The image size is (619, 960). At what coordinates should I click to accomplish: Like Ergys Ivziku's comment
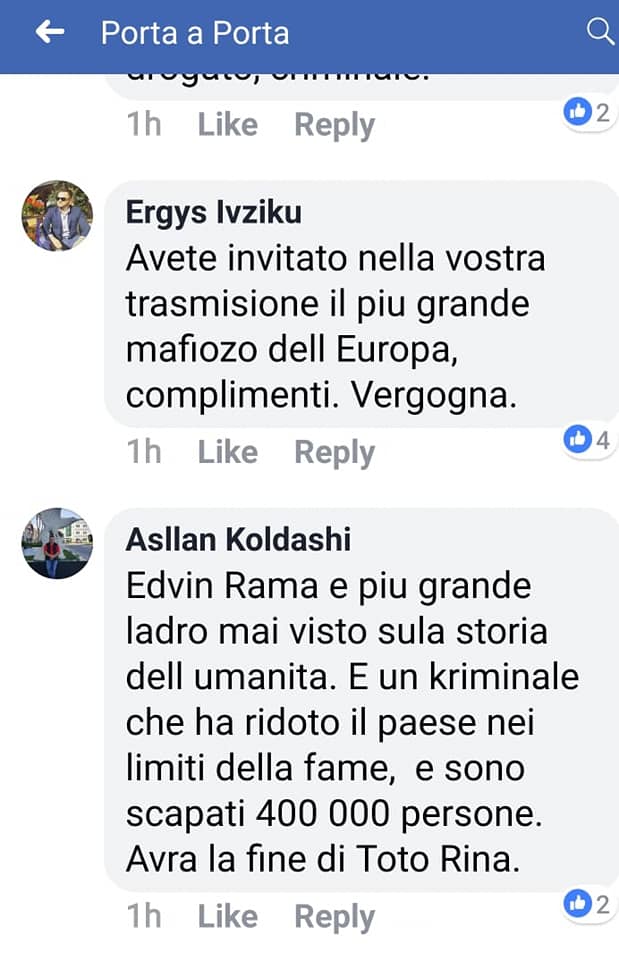[x=228, y=452]
